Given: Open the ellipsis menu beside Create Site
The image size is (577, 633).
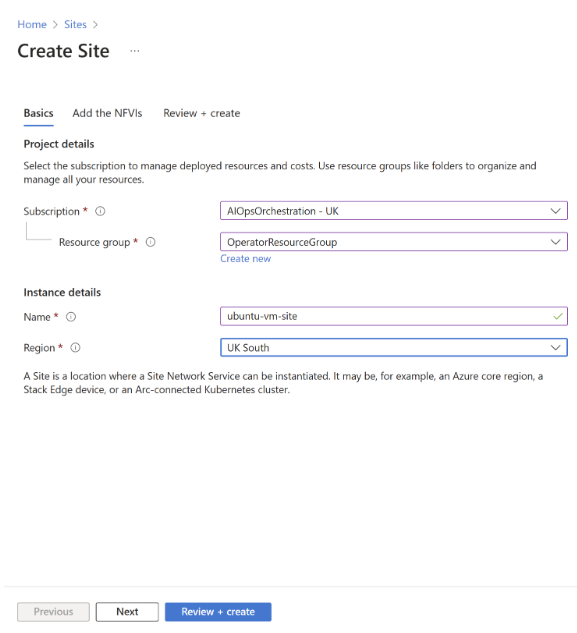Looking at the screenshot, I should tap(135, 51).
